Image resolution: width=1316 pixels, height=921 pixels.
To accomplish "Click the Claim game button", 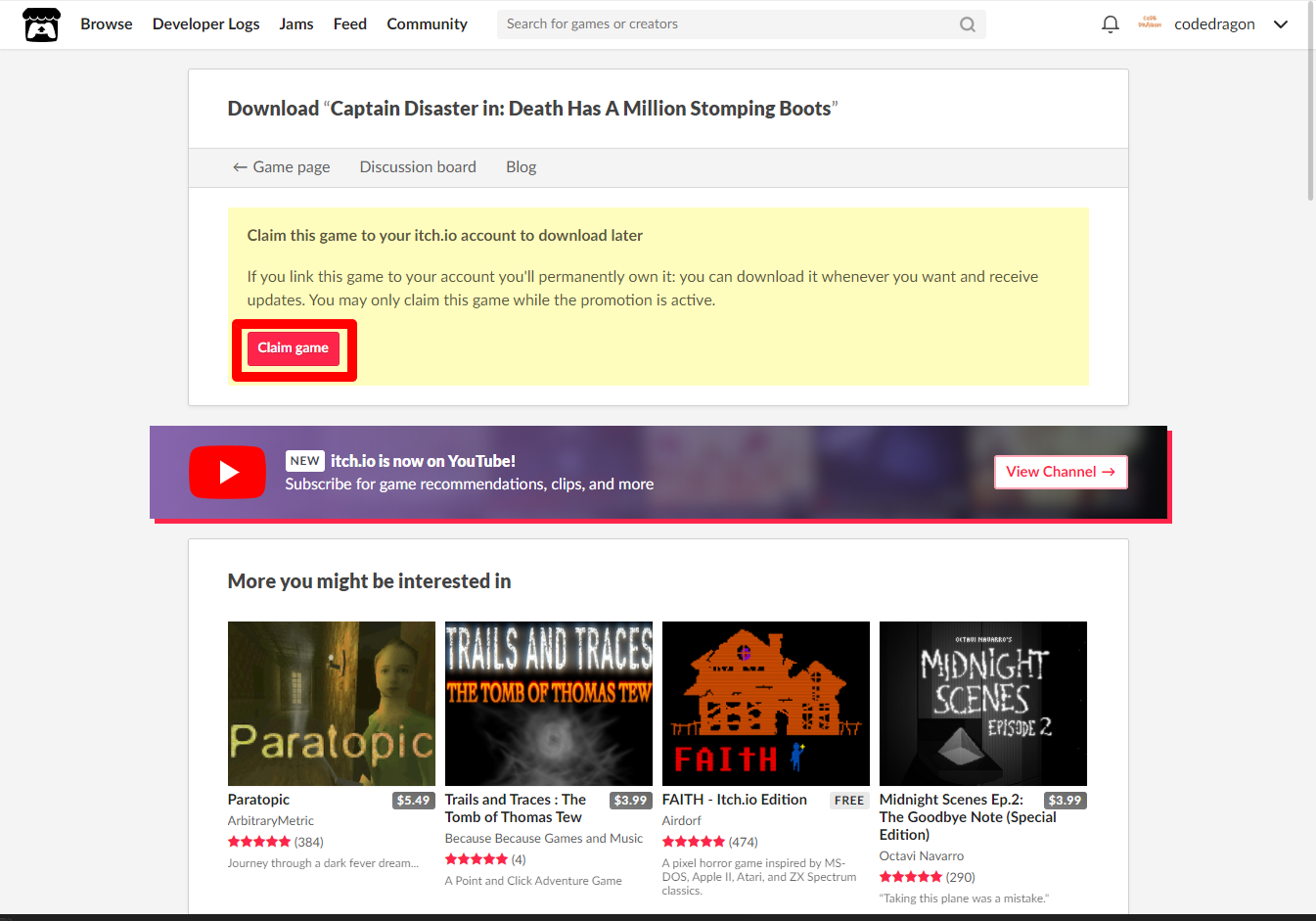I will click(x=294, y=348).
